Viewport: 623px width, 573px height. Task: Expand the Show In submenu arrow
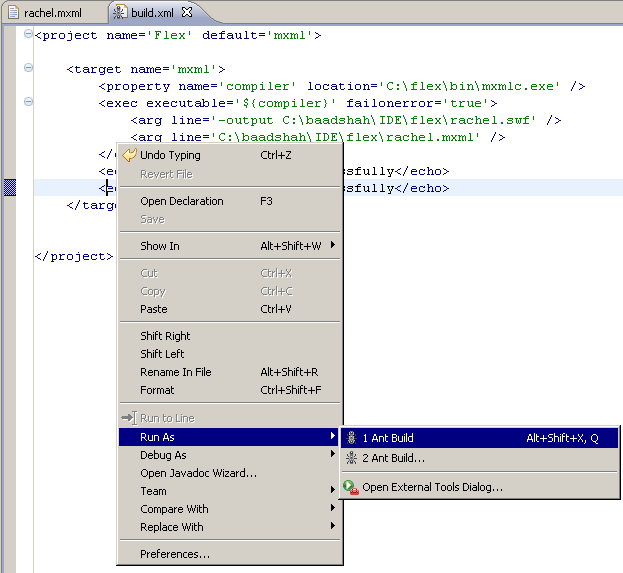pos(333,245)
